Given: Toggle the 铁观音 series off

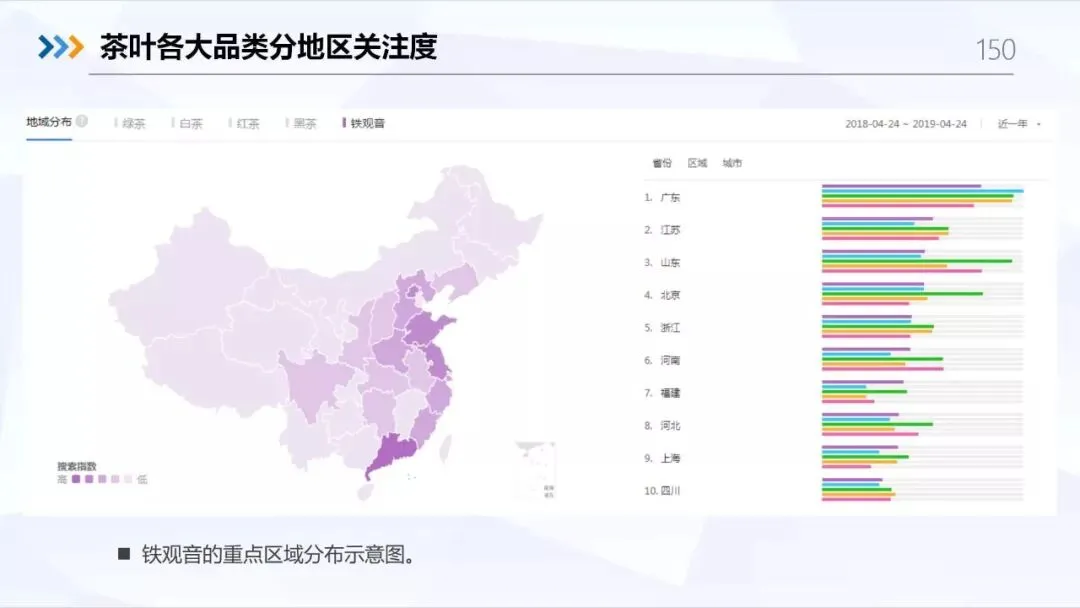Looking at the screenshot, I should tap(364, 123).
